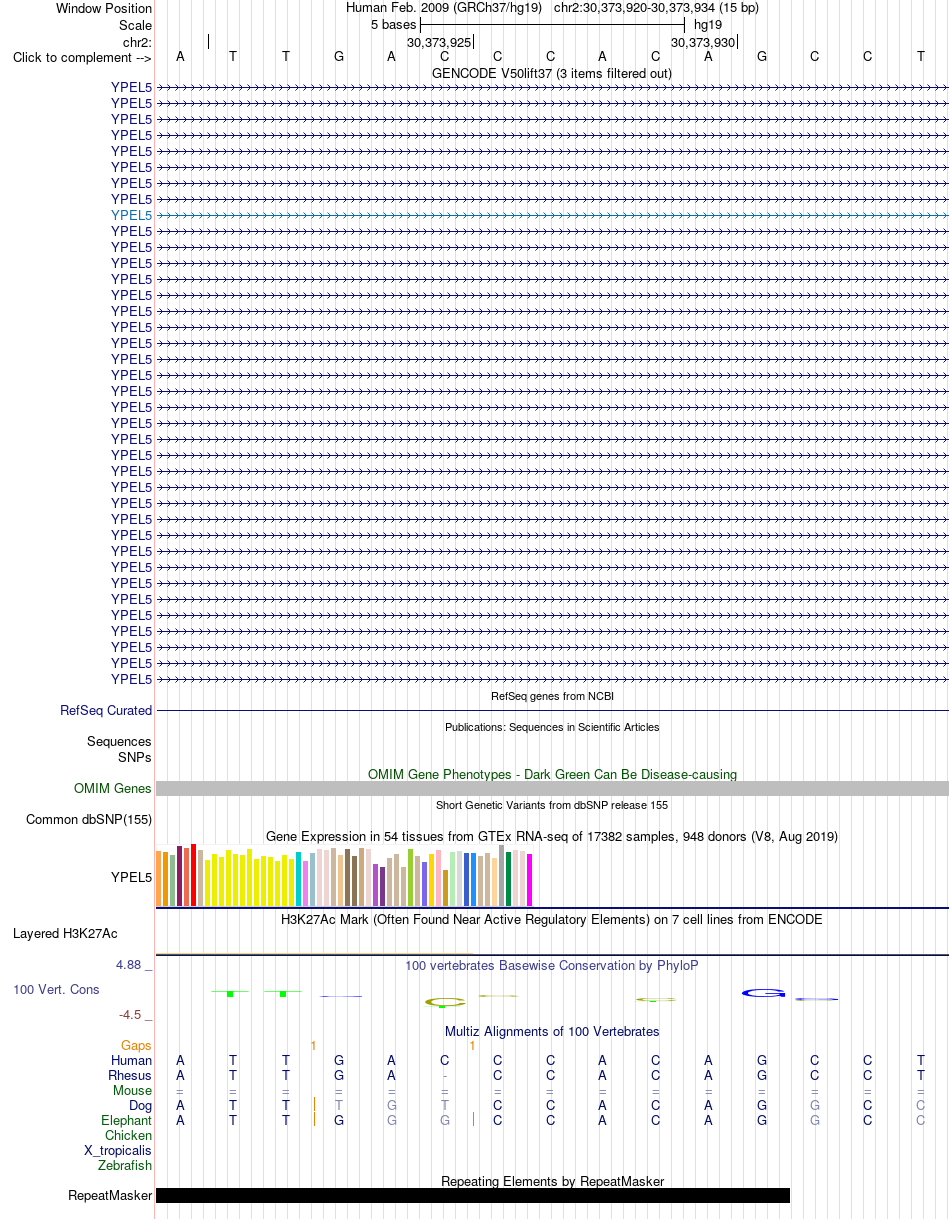Screen dimensions: 950x1219
Task: Click the '5 bases' scale label
Action: coord(393,25)
